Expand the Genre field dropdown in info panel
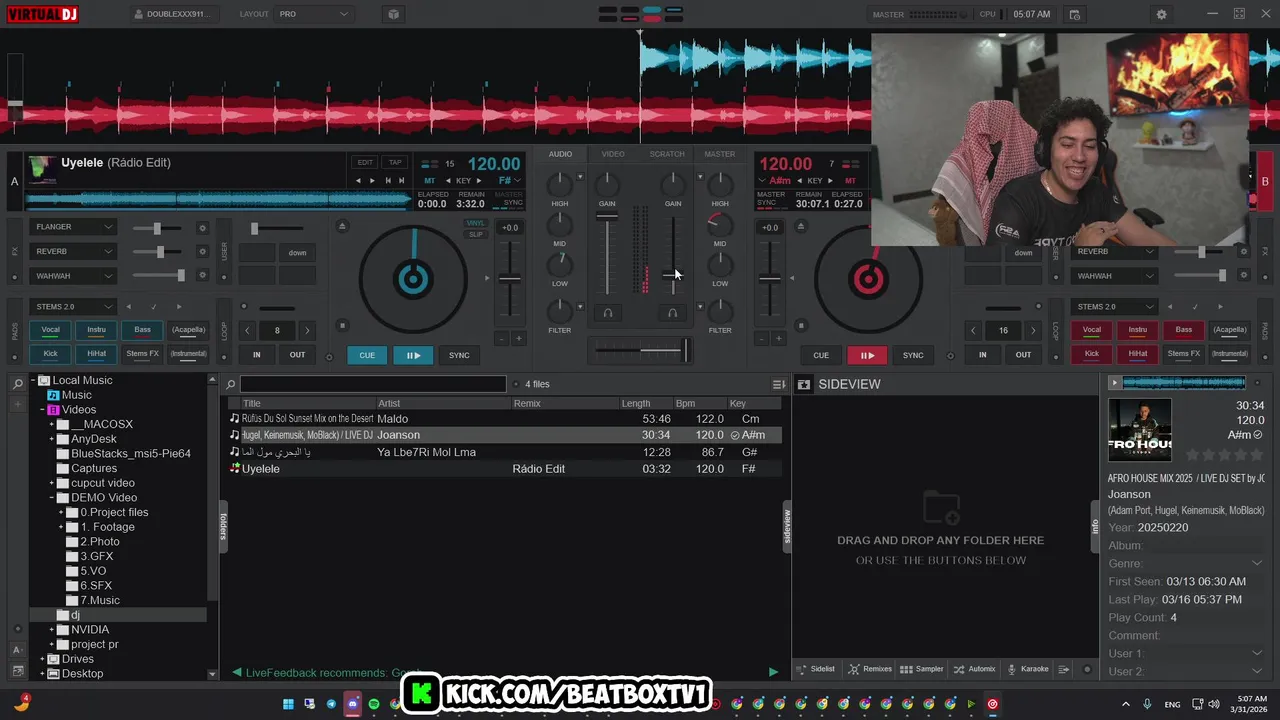 coord(1257,563)
